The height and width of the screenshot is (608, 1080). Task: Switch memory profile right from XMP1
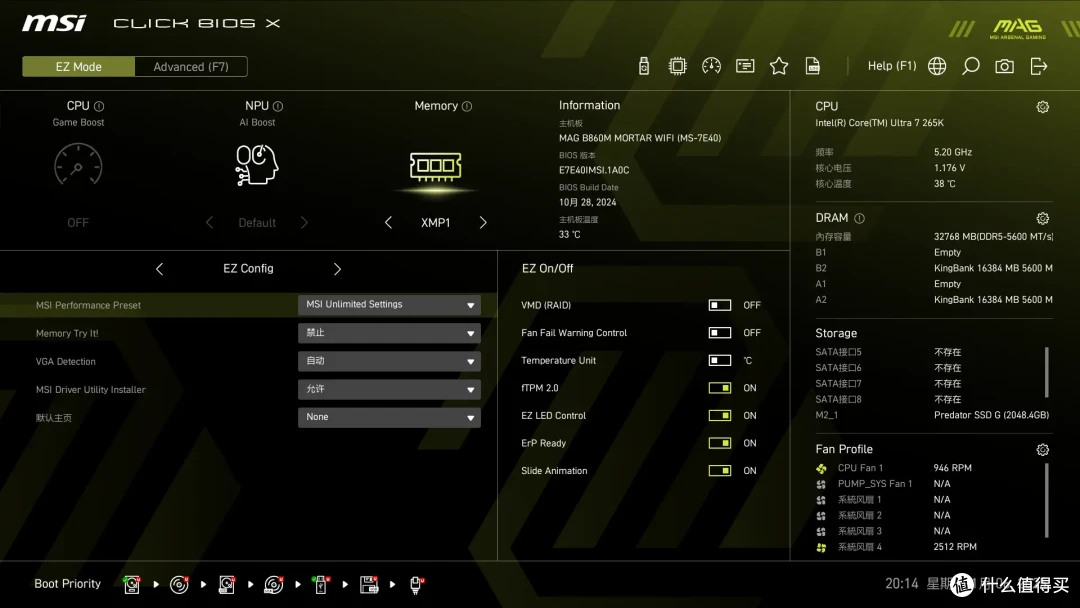click(x=483, y=222)
